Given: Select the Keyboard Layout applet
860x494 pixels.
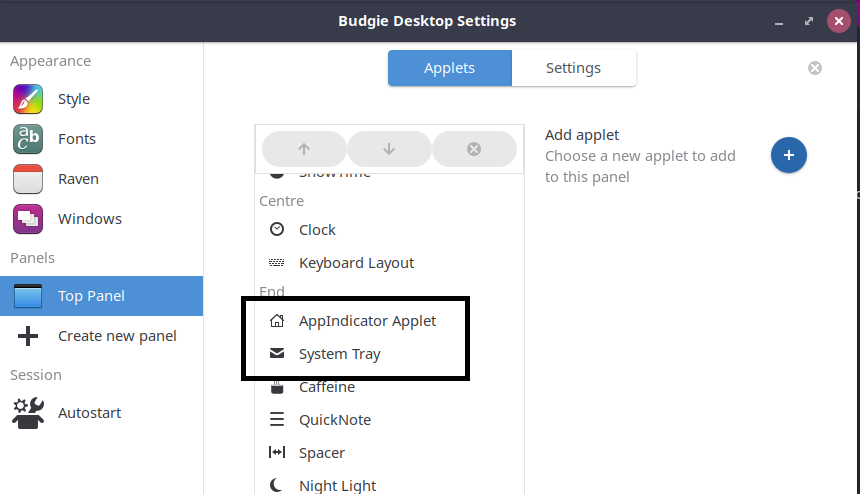Looking at the screenshot, I should (x=356, y=263).
